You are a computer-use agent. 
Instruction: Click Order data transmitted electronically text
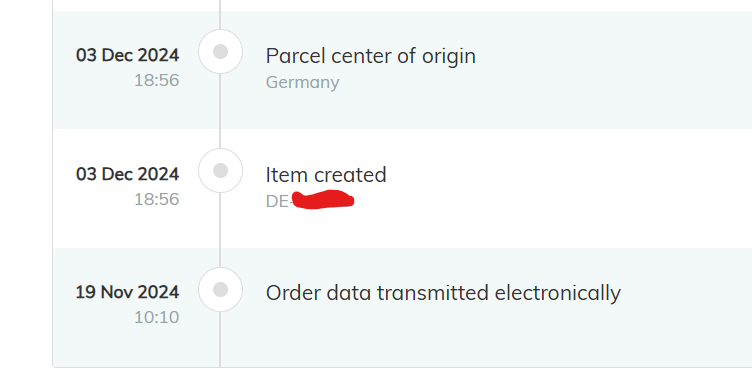tap(443, 293)
